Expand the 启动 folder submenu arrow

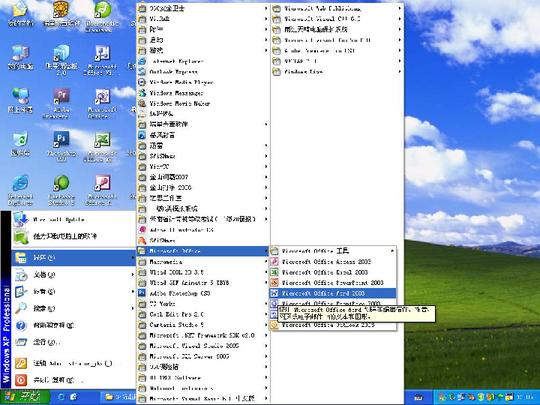266,40
